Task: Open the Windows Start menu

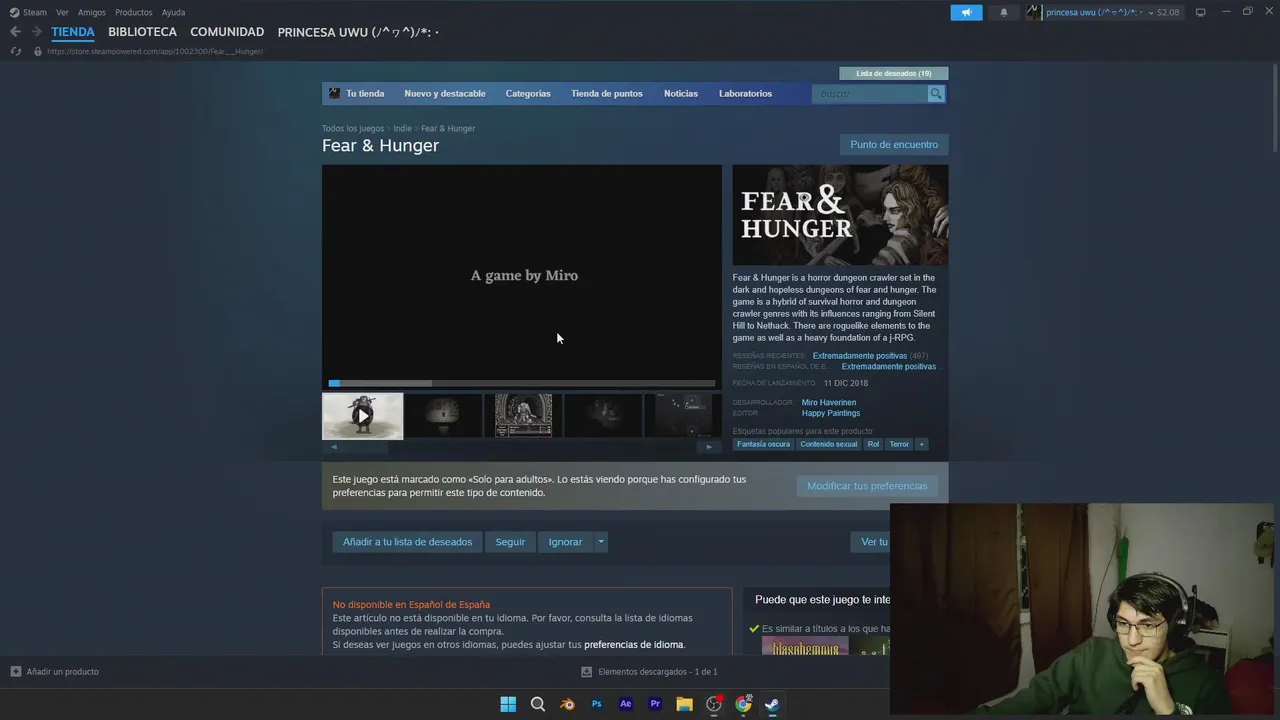Action: tap(508, 704)
